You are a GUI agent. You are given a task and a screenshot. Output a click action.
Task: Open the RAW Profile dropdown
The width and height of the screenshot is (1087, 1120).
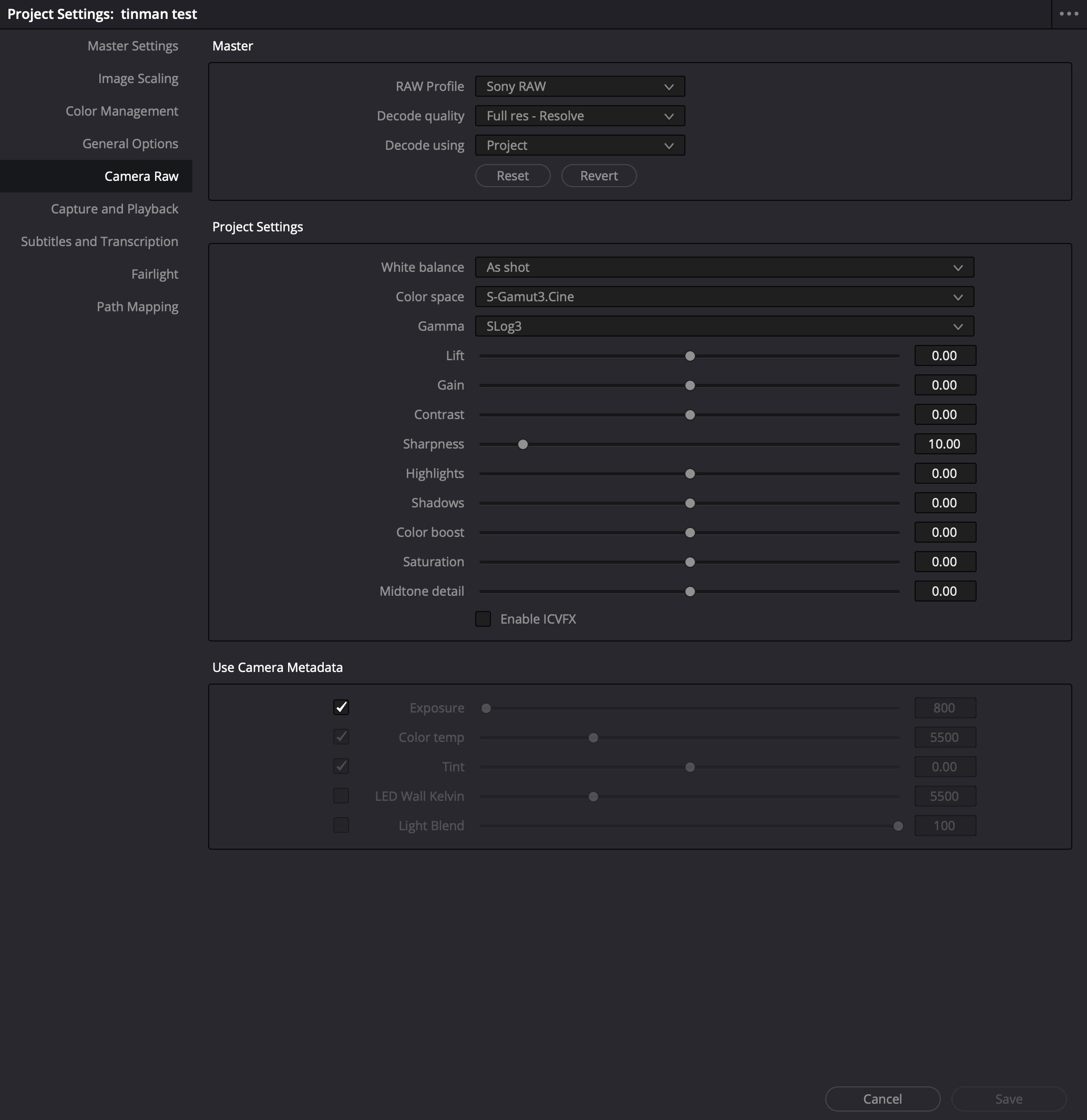(x=579, y=86)
